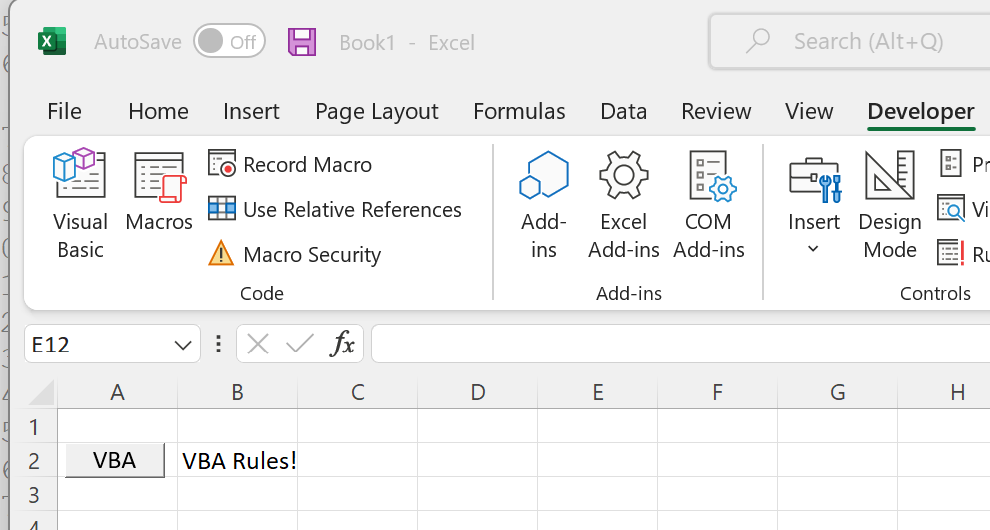Screen dimensions: 990x530
Task: Open Macro Security settings
Action: (295, 254)
